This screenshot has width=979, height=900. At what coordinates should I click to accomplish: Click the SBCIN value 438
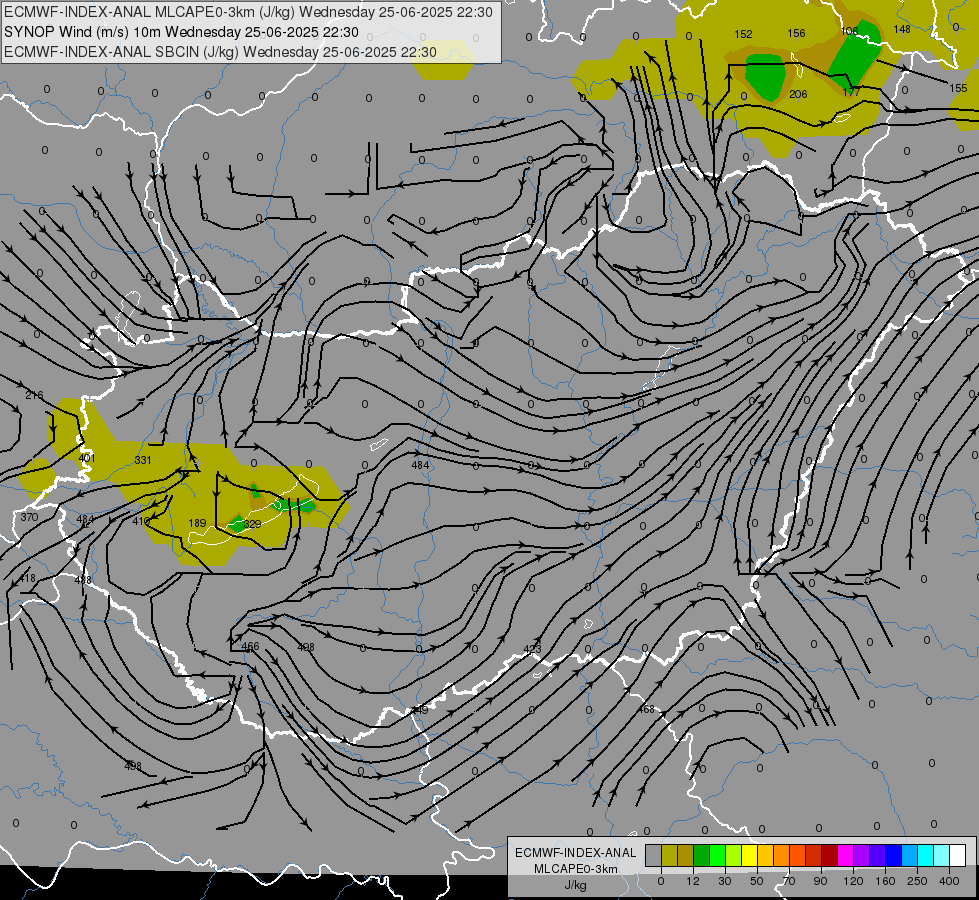[x=82, y=580]
